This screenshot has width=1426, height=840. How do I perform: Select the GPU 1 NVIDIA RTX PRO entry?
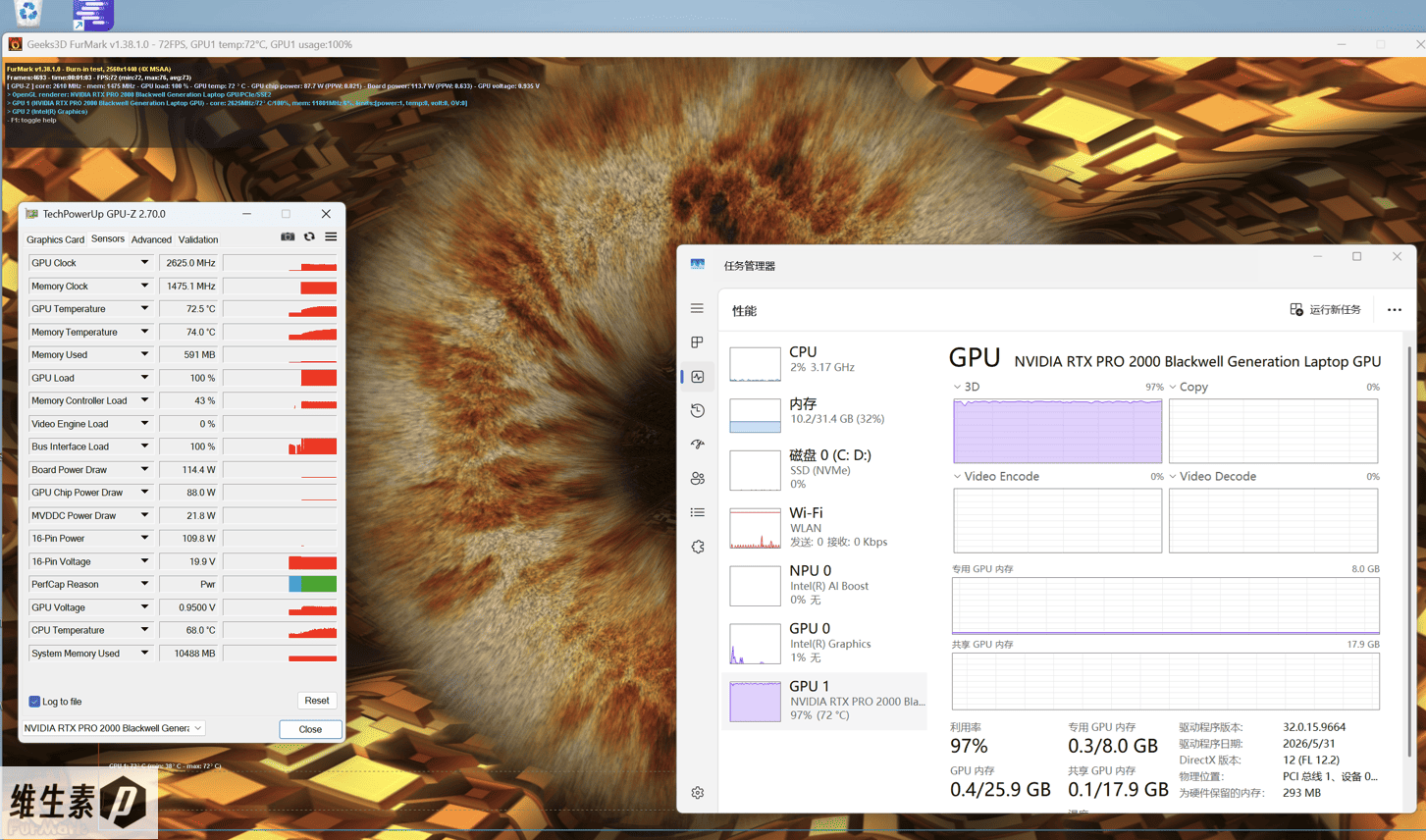(824, 701)
